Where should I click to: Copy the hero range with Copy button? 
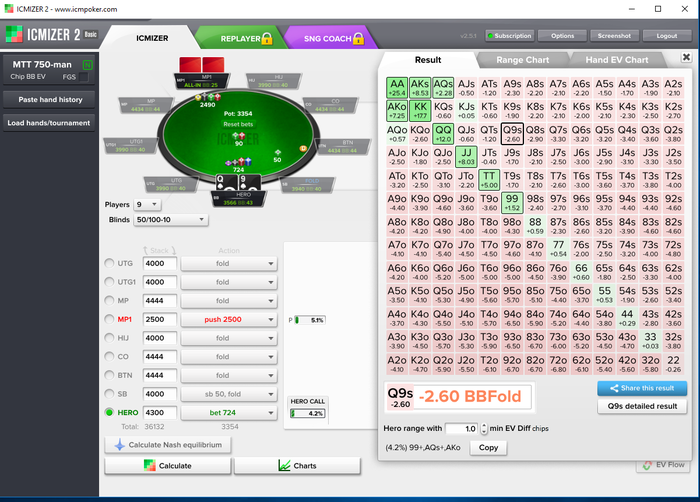tap(488, 448)
